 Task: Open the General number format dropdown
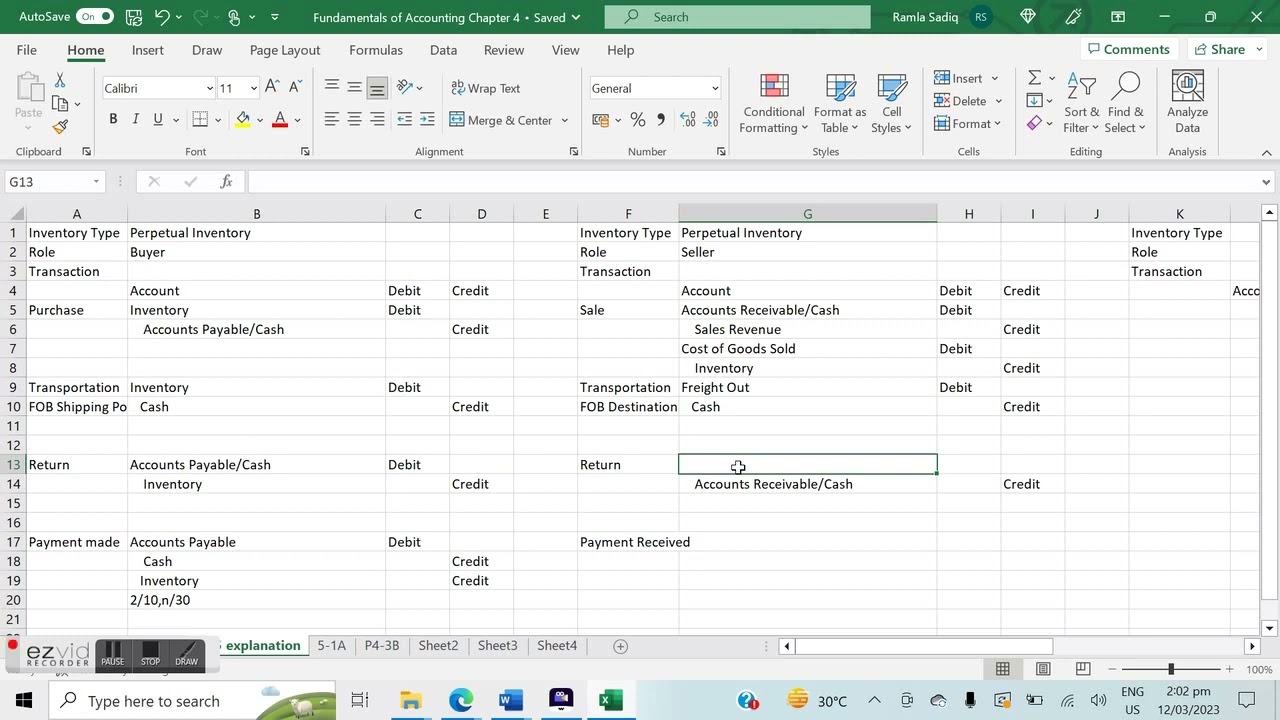coord(714,88)
